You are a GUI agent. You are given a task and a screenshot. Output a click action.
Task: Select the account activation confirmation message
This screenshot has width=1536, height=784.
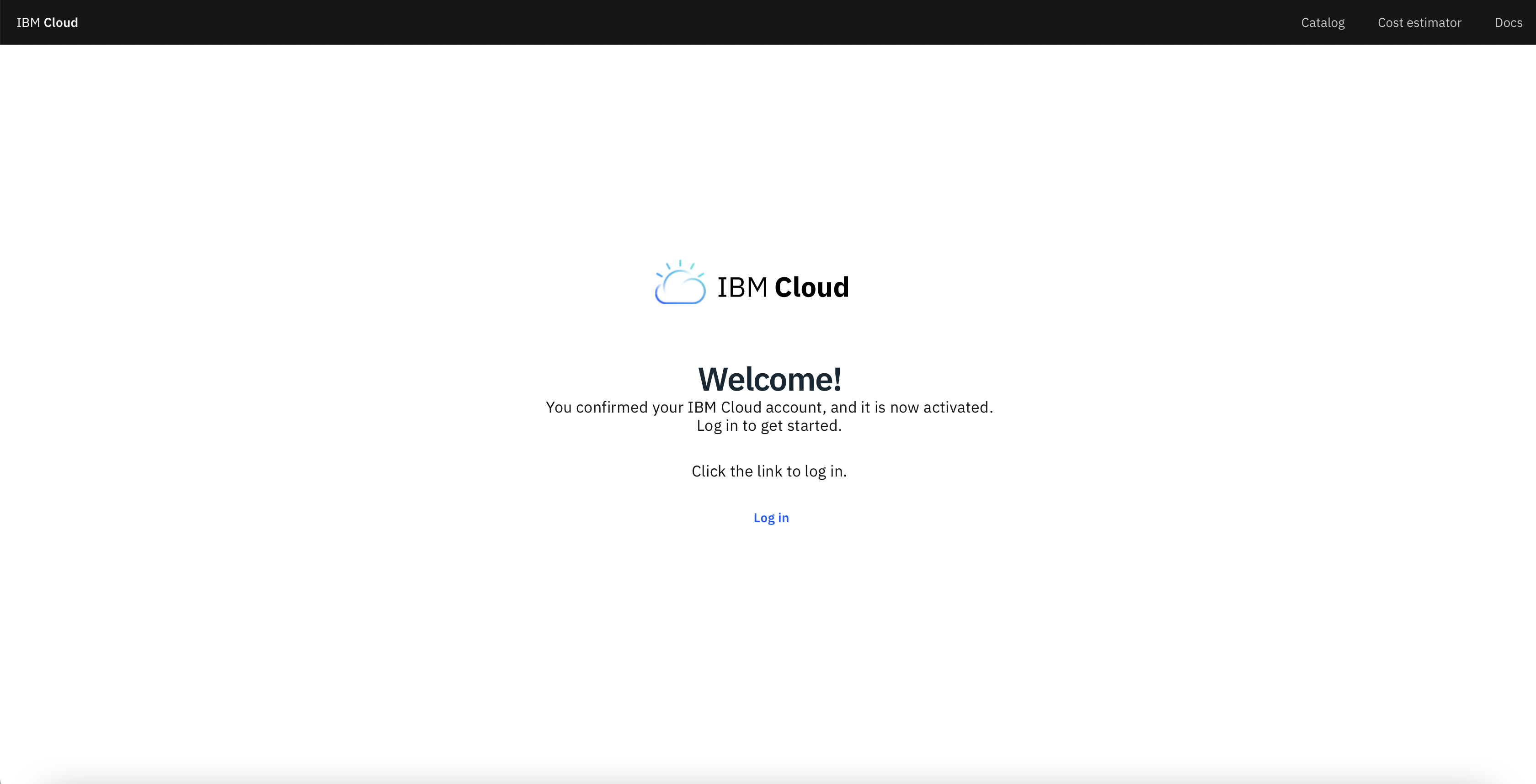tap(769, 408)
